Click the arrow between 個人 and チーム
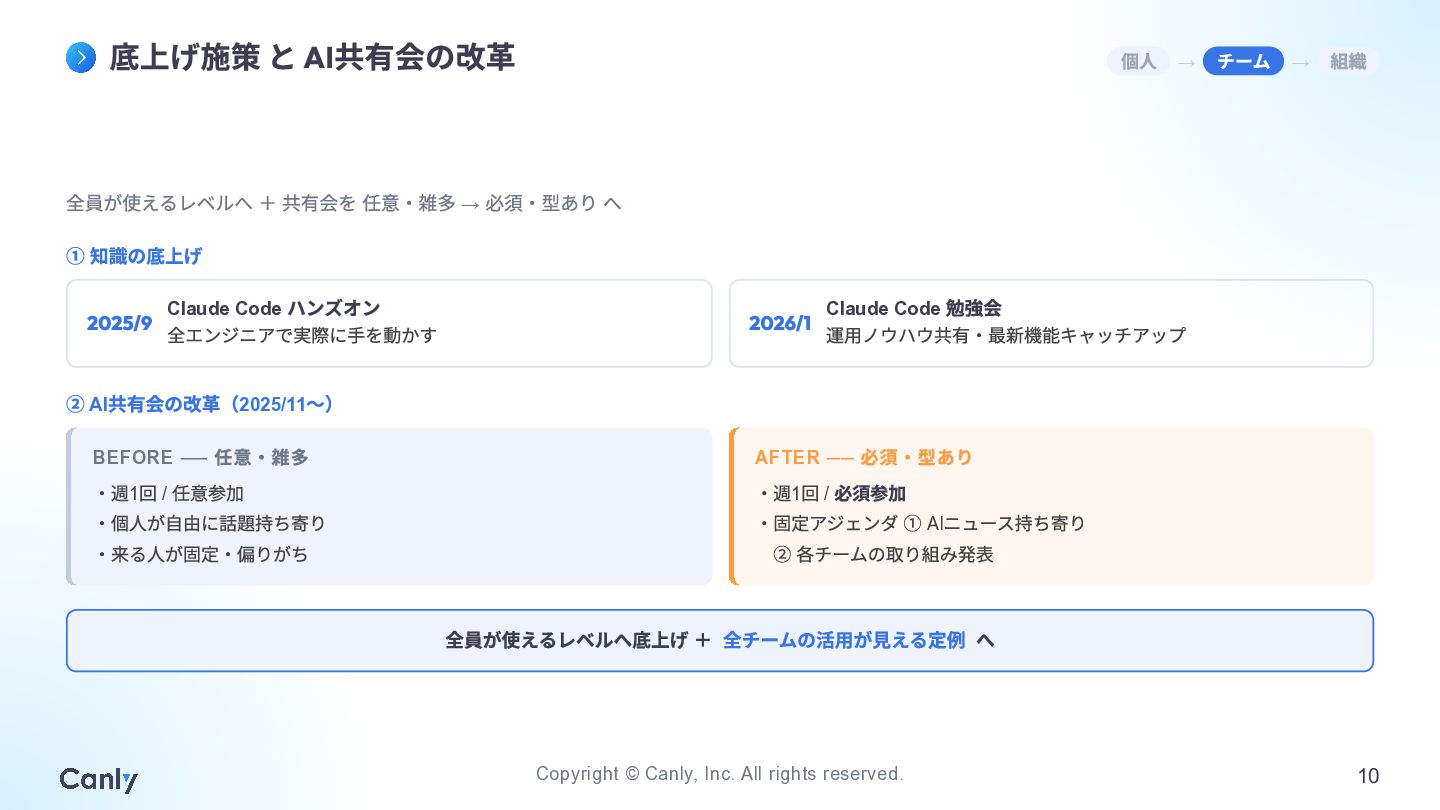 pyautogui.click(x=1186, y=63)
